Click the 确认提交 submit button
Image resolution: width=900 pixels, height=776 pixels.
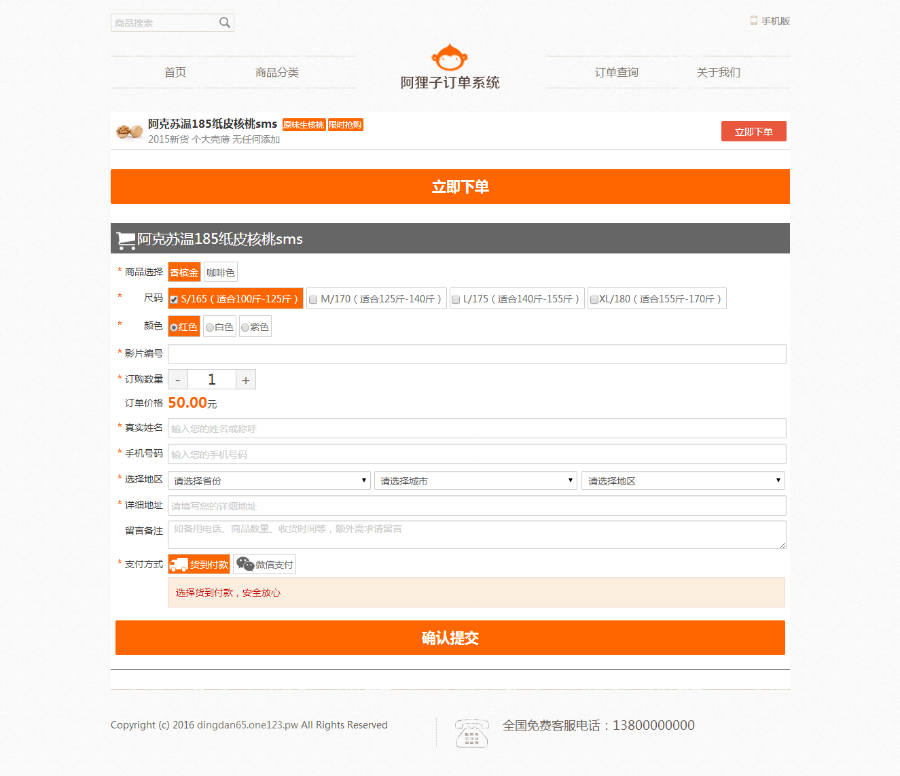click(x=449, y=638)
